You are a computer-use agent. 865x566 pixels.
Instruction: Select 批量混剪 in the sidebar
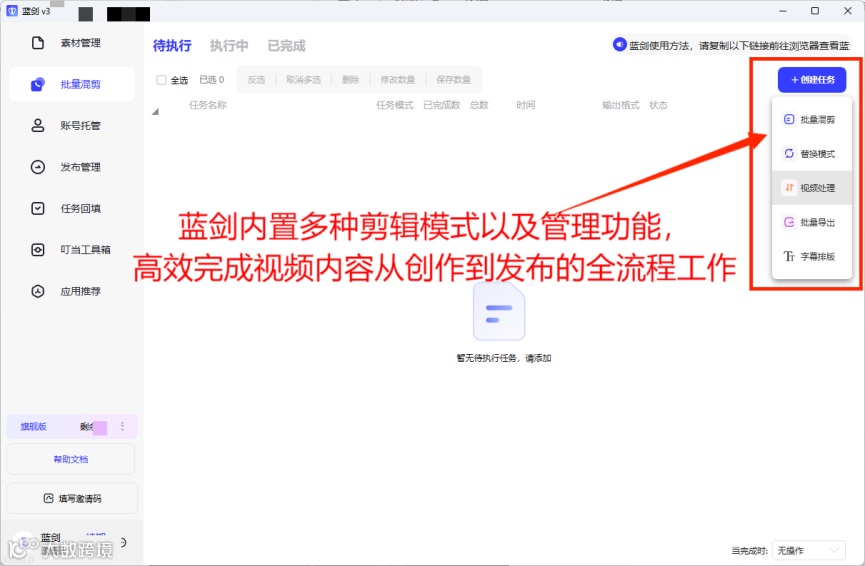point(72,84)
